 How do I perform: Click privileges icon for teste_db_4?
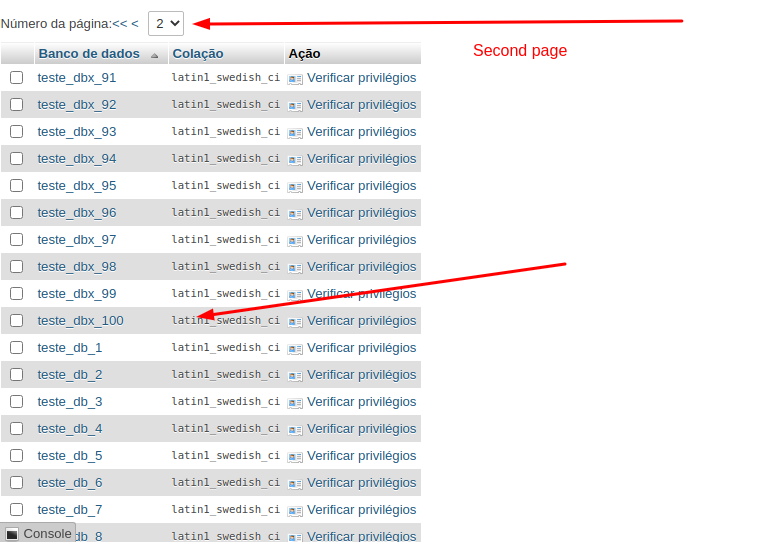click(x=295, y=430)
